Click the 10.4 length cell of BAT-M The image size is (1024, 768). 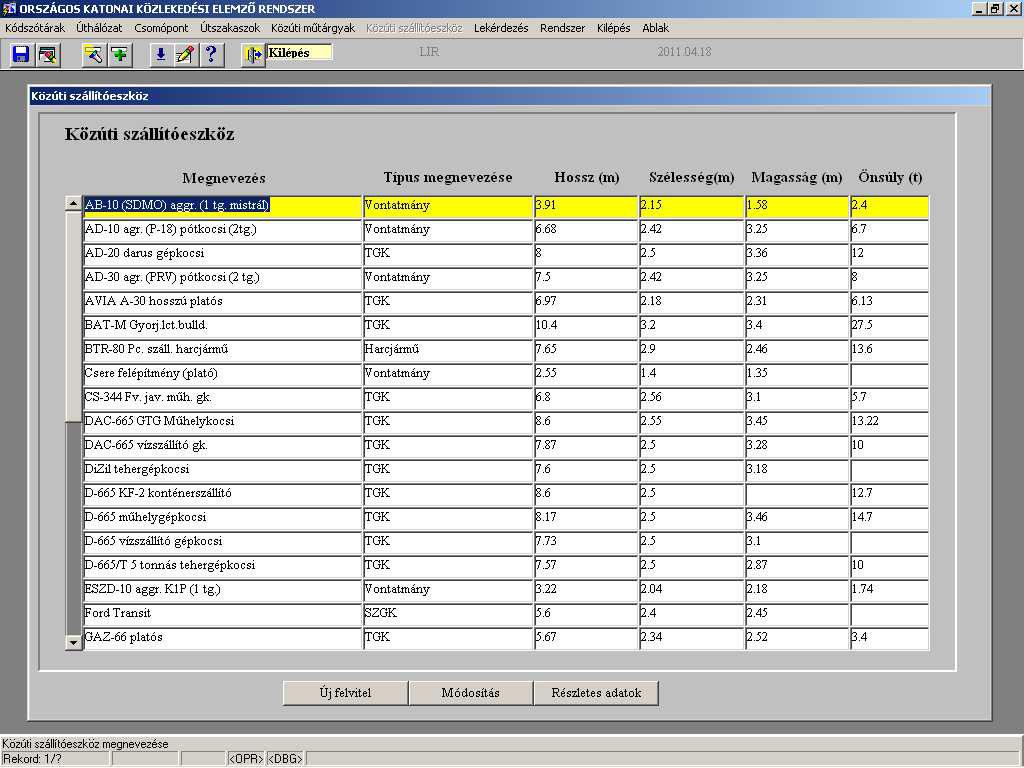[x=586, y=326]
